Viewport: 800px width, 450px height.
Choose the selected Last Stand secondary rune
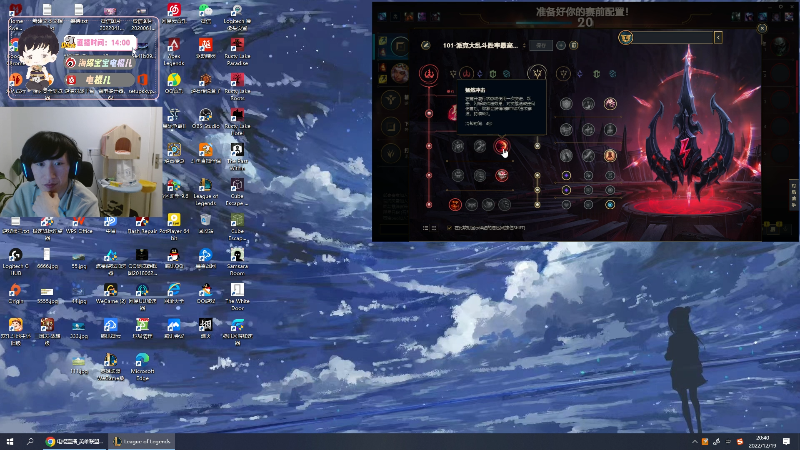coord(610,155)
